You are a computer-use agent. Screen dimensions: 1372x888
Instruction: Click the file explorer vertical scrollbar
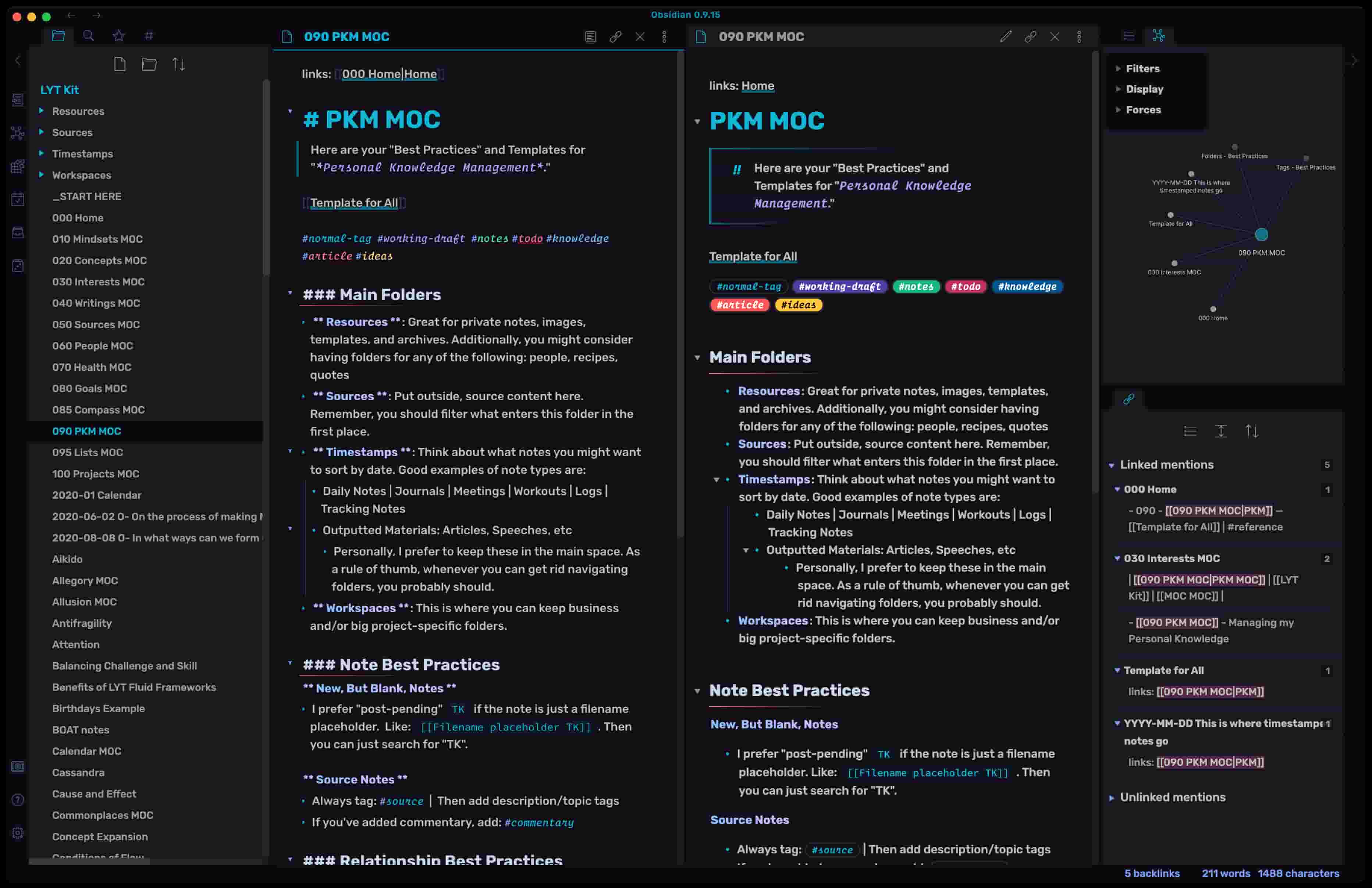pos(266,178)
